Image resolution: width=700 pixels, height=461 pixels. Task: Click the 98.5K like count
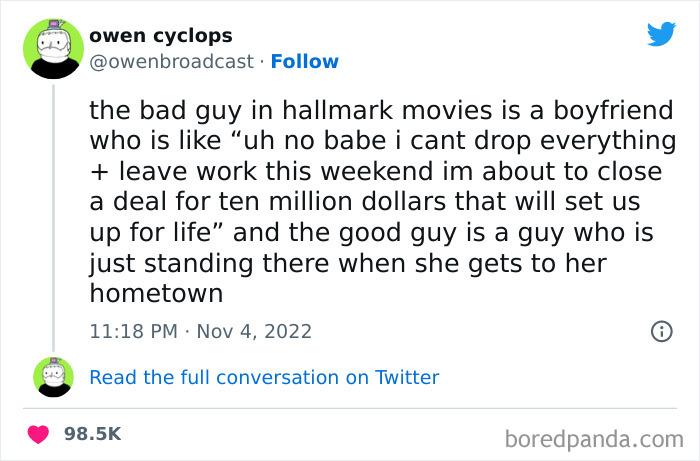point(93,434)
